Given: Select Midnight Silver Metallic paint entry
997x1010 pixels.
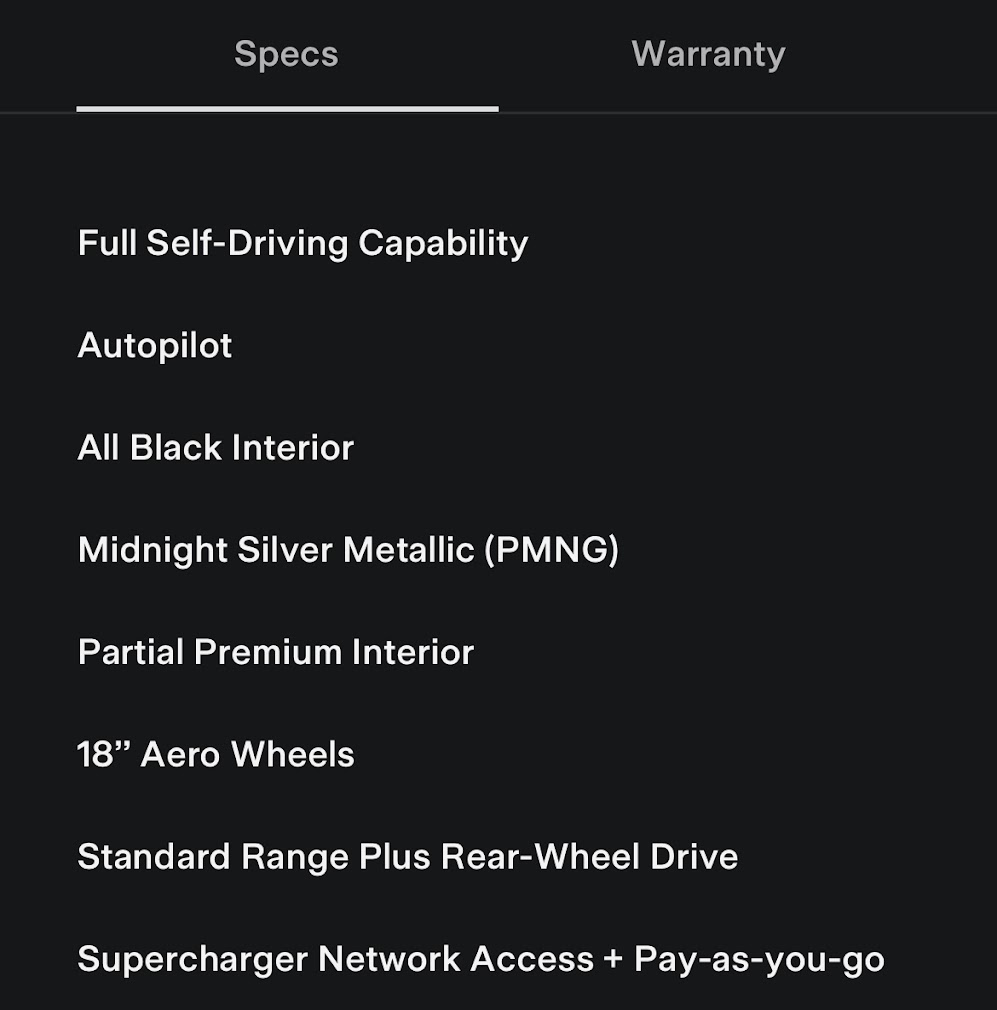Looking at the screenshot, I should click(x=347, y=550).
